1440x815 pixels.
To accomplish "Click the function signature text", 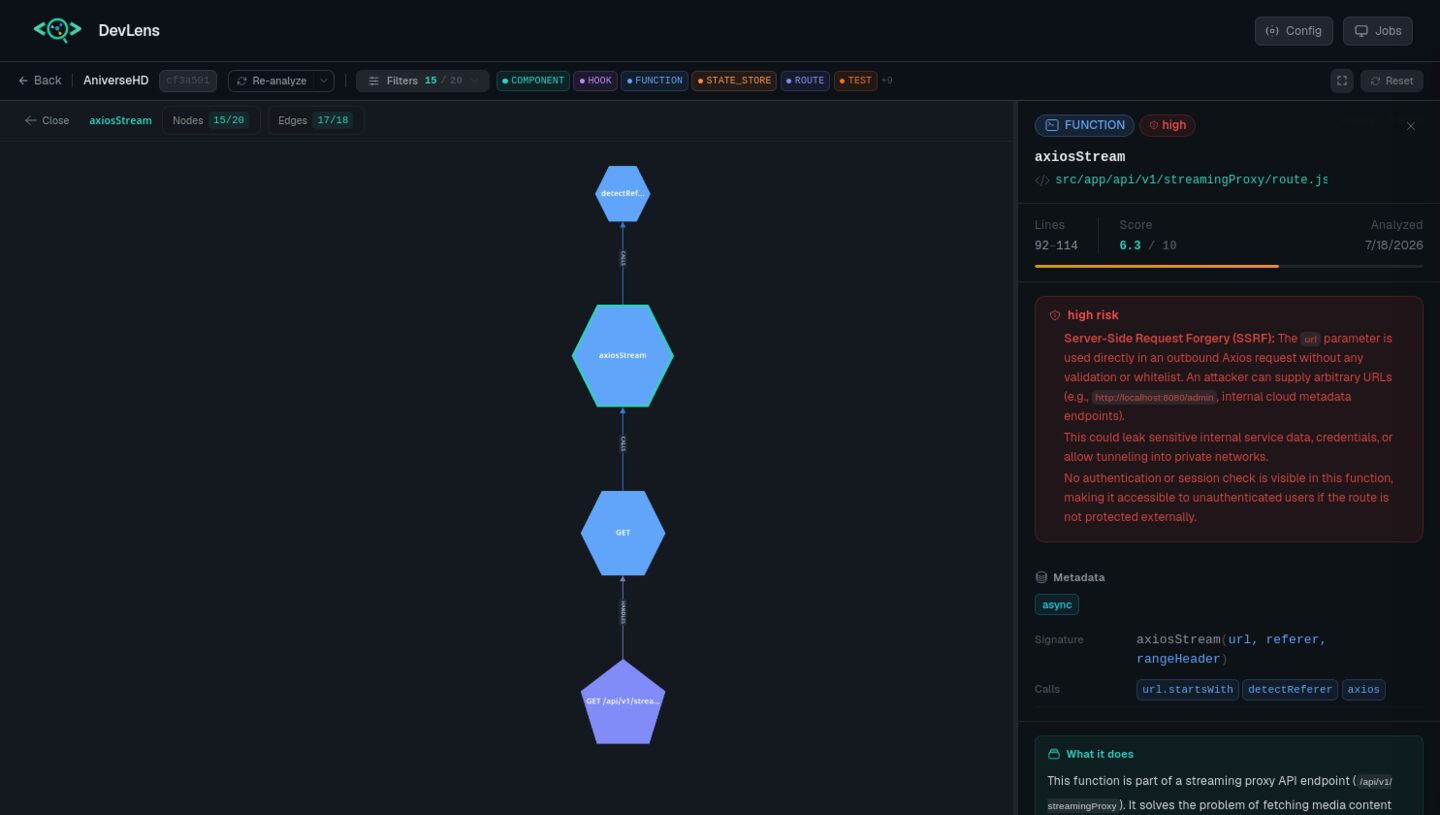I will click(1231, 649).
